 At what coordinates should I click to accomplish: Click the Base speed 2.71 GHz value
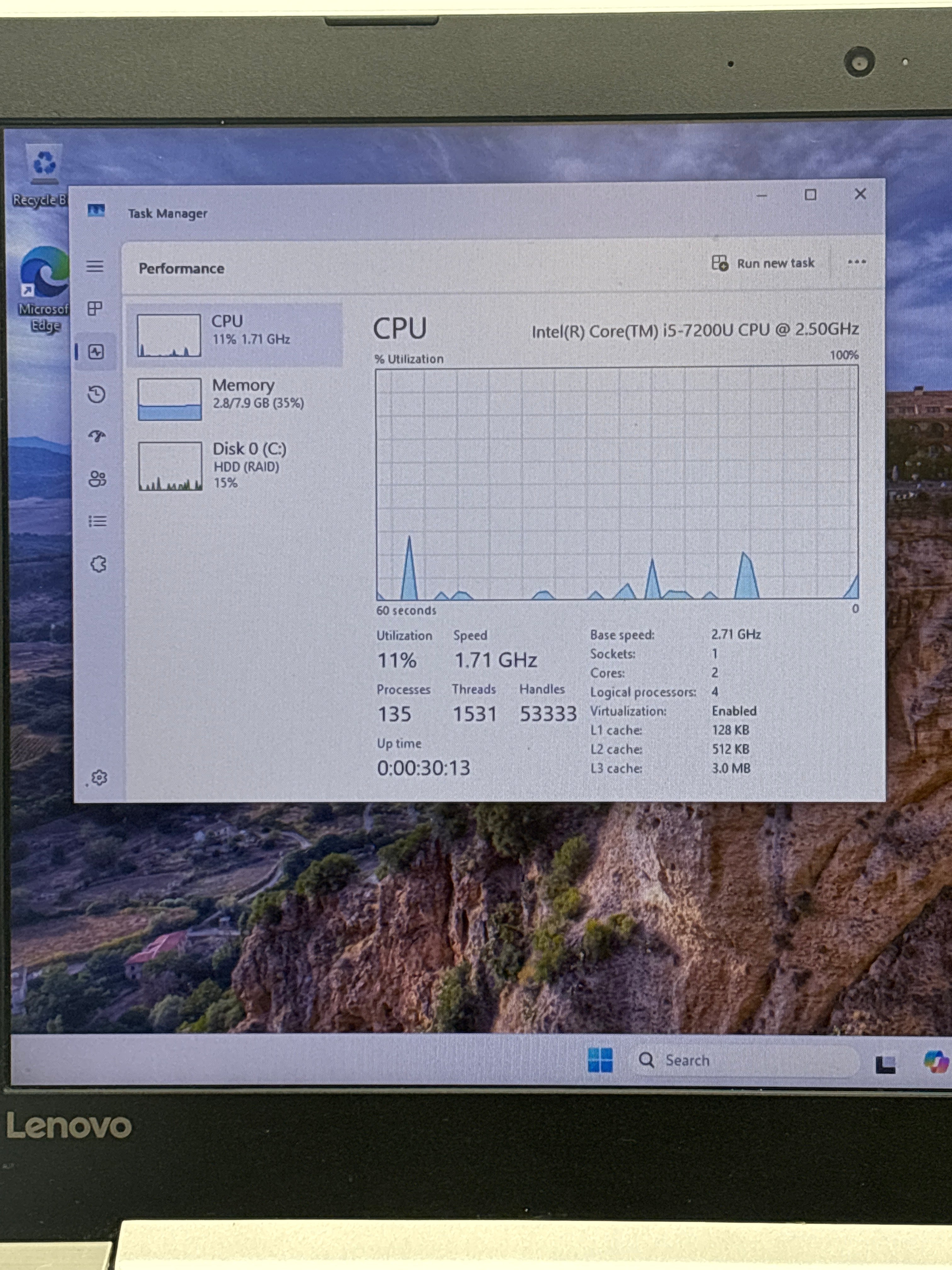[x=736, y=634]
